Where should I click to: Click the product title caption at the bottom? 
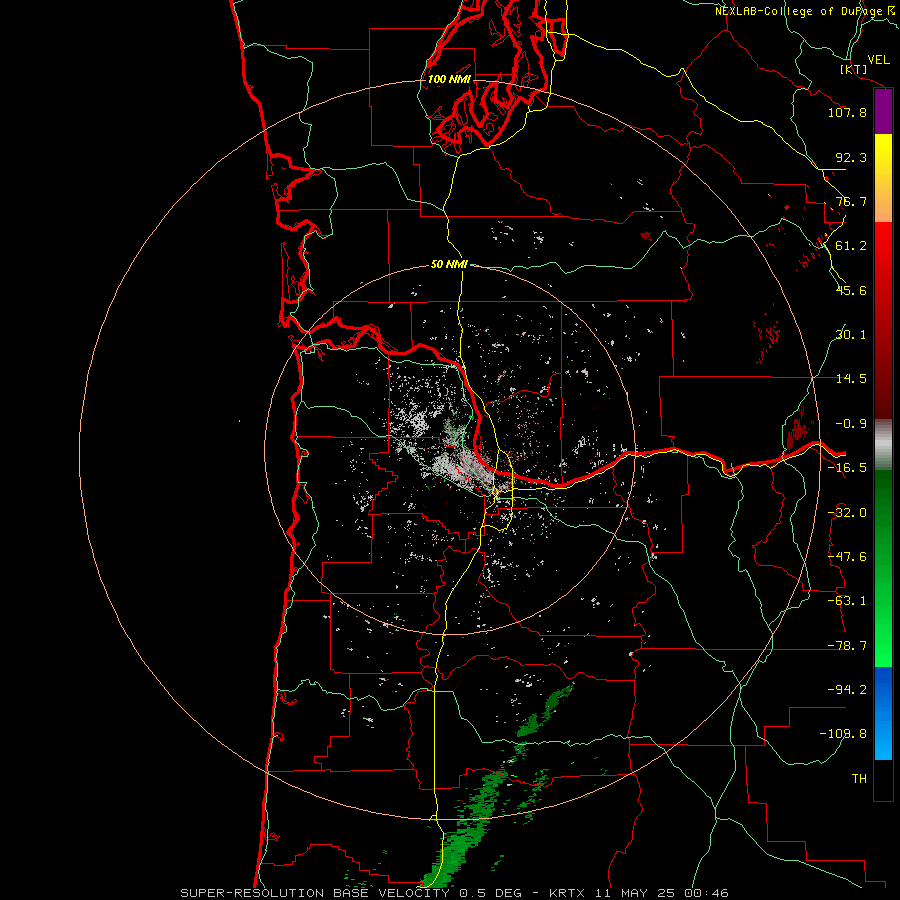454,893
